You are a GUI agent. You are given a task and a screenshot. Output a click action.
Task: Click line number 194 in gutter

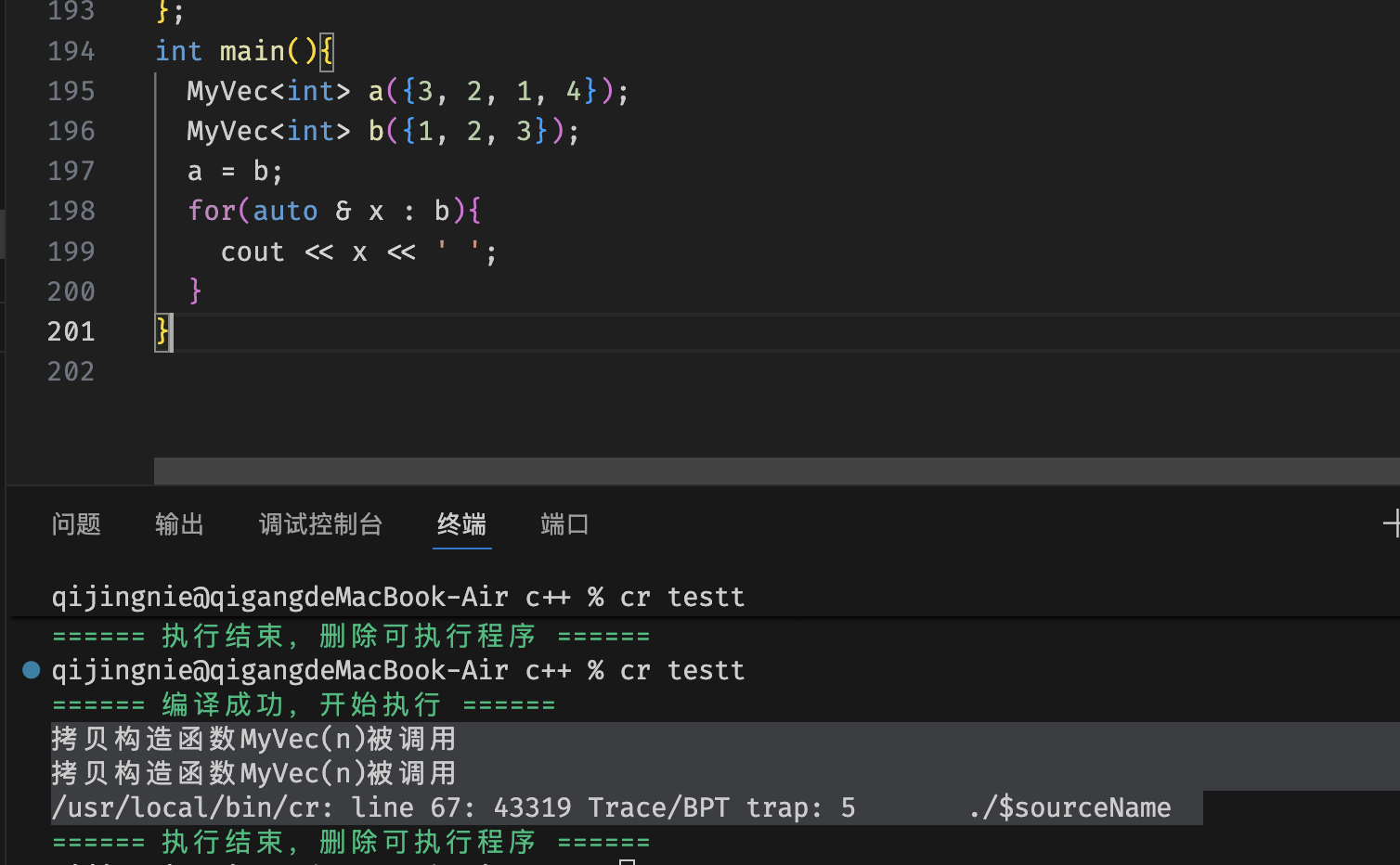[x=71, y=51]
